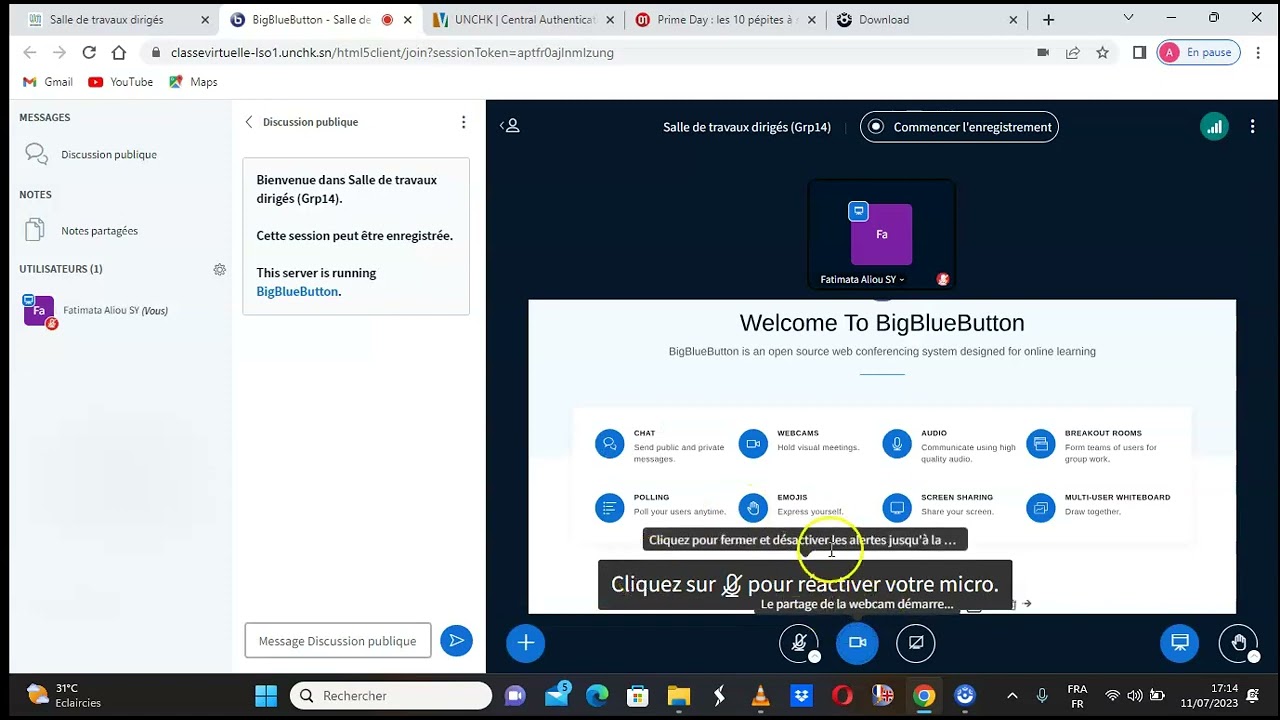Image resolution: width=1280 pixels, height=720 pixels.
Task: Dismiss the alert tooltip 'Cliquez pour fermer'
Action: pos(804,540)
